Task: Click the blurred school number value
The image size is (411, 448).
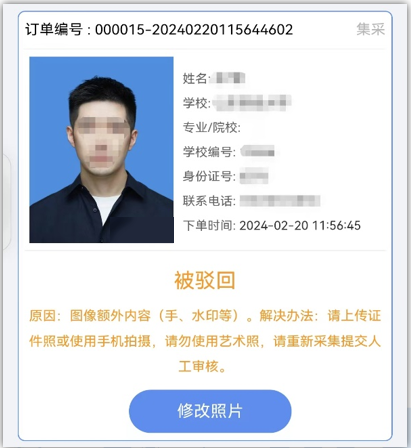Action: click(258, 152)
